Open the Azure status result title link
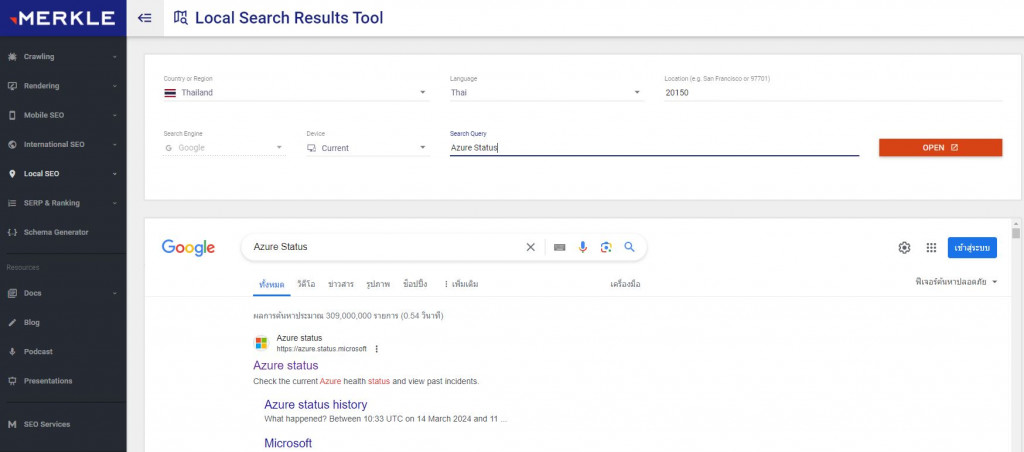Viewport: 1024px width, 452px height. tap(286, 365)
